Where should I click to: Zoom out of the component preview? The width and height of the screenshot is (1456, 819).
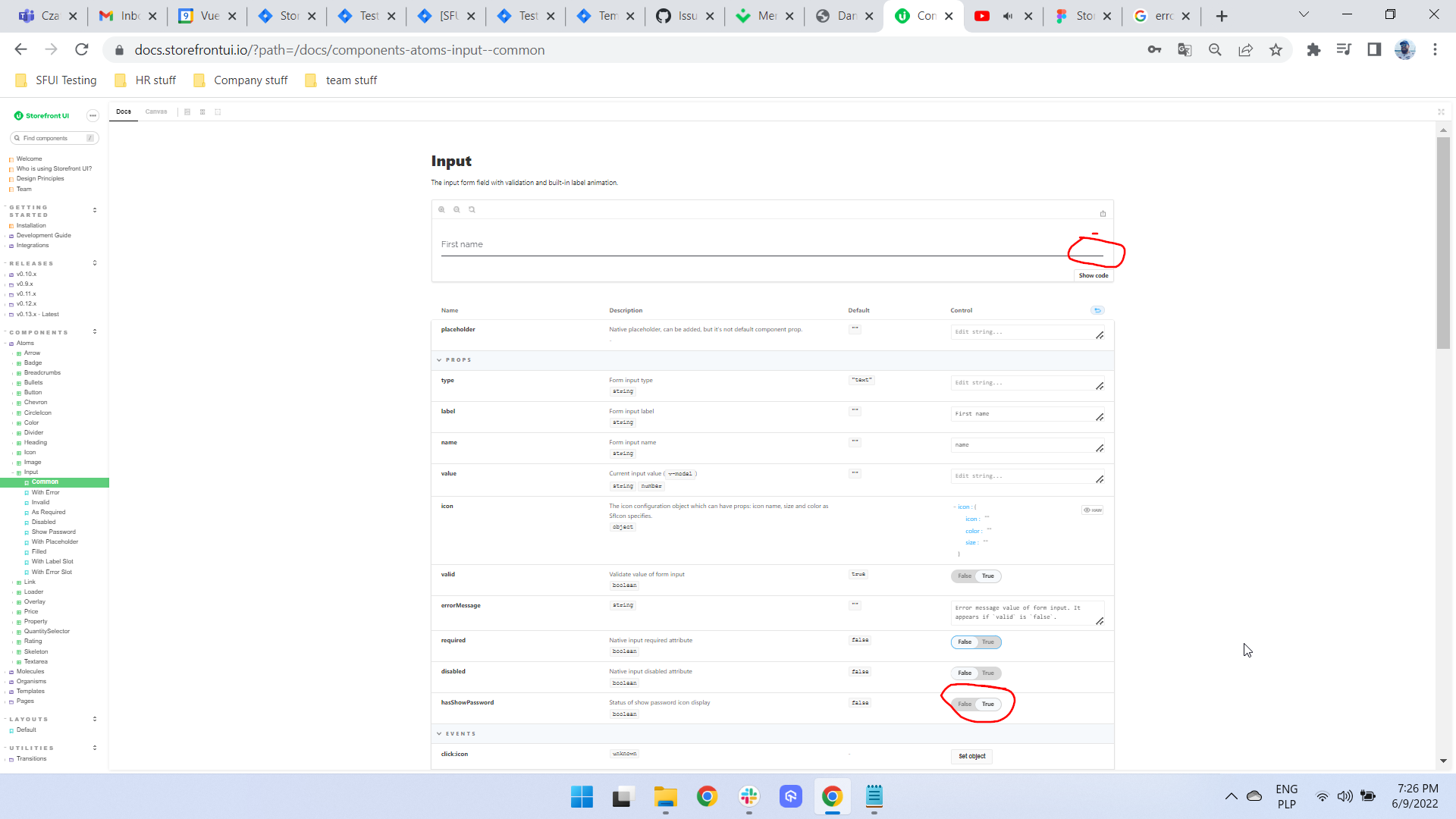(x=457, y=209)
